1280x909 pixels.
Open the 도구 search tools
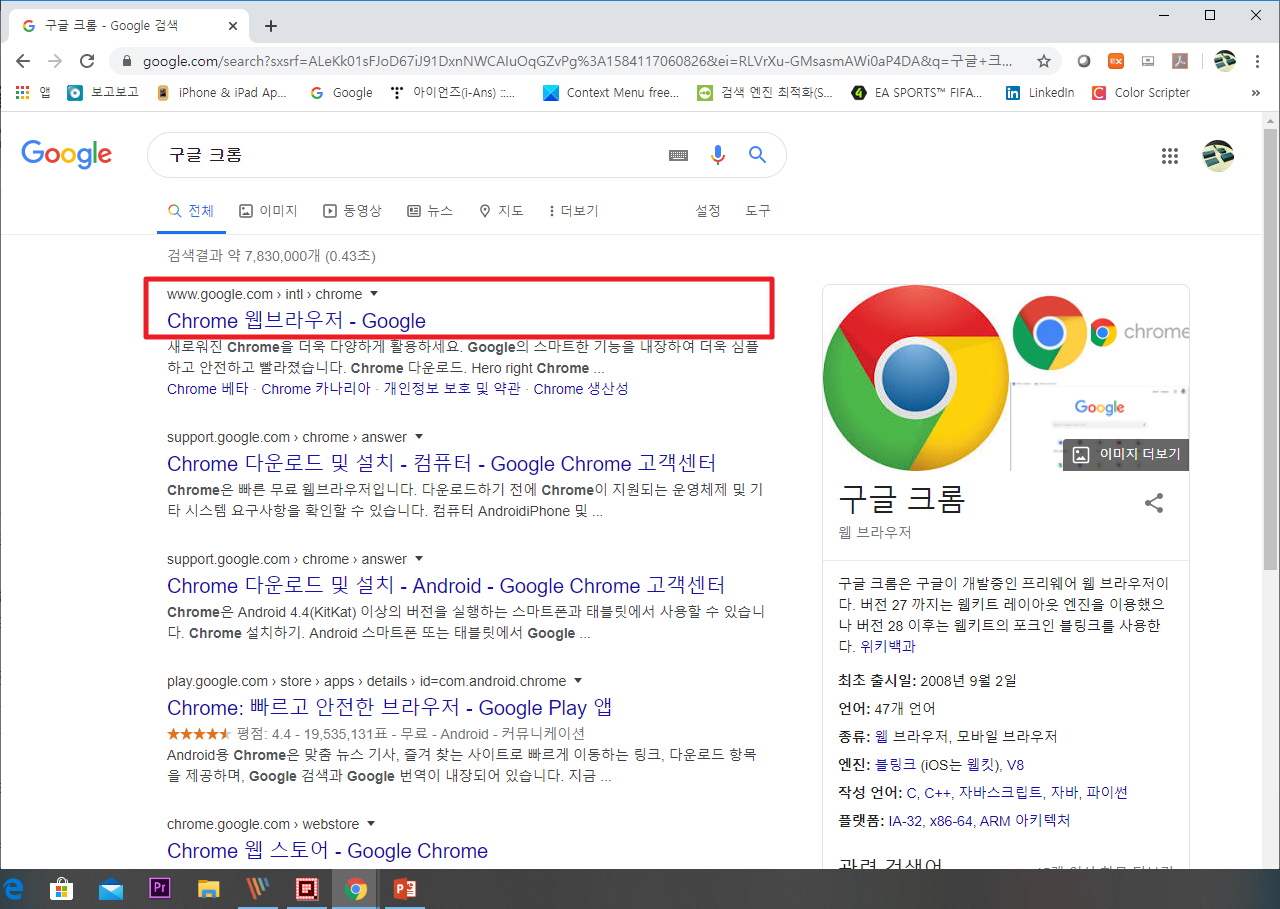coord(758,211)
